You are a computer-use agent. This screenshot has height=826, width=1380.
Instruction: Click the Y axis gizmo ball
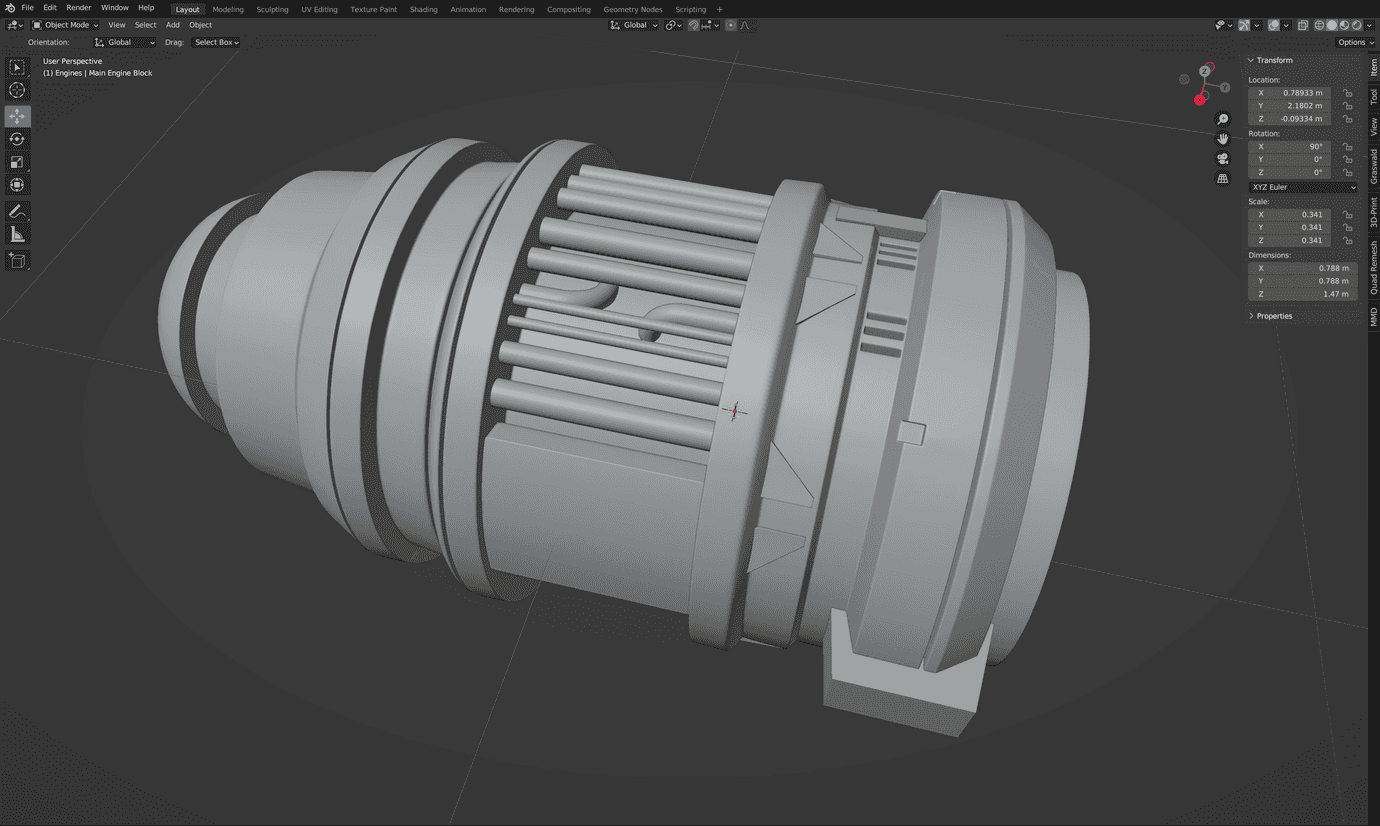coord(1224,88)
